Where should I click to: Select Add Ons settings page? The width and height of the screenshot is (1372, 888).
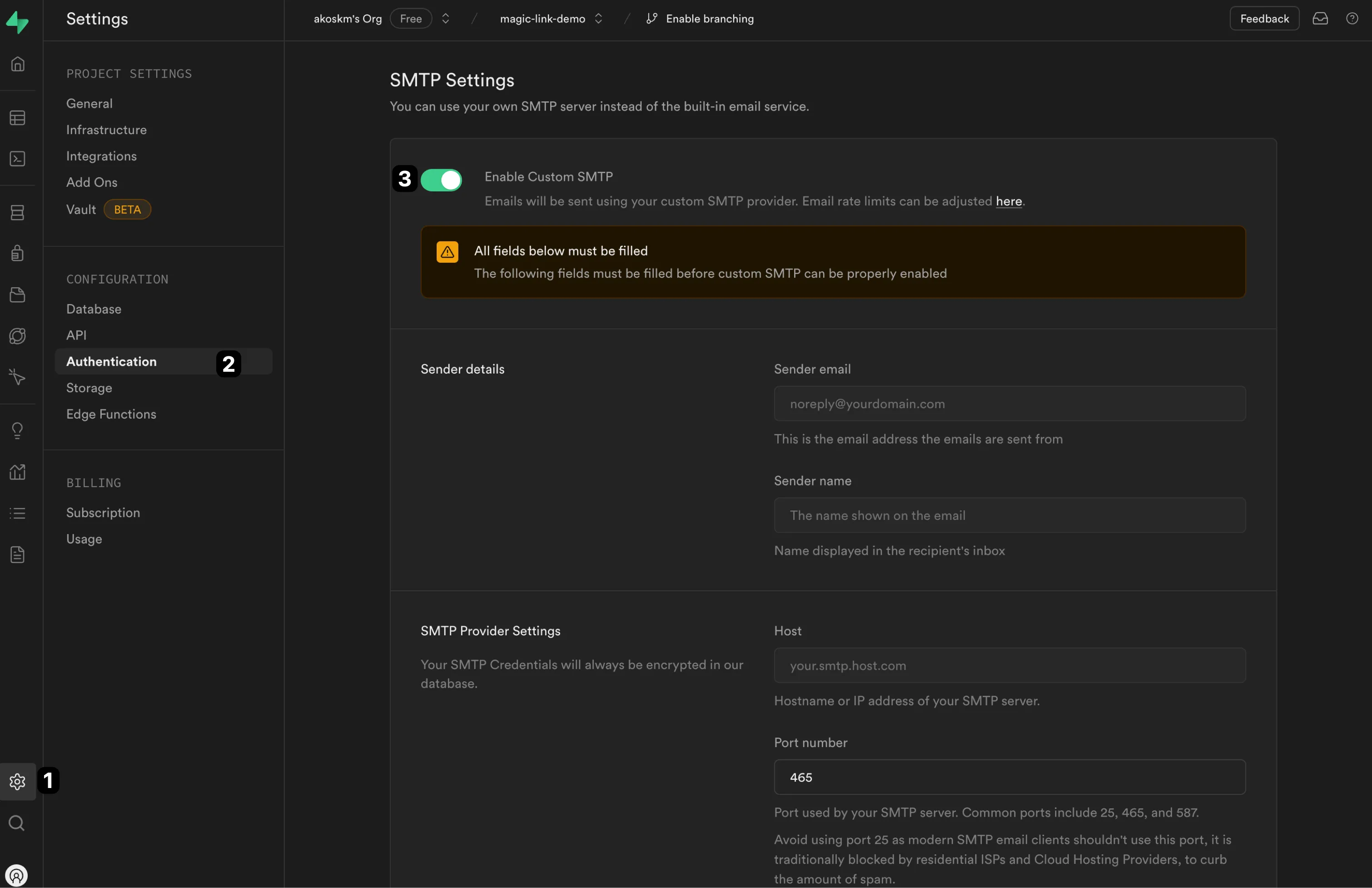click(92, 182)
